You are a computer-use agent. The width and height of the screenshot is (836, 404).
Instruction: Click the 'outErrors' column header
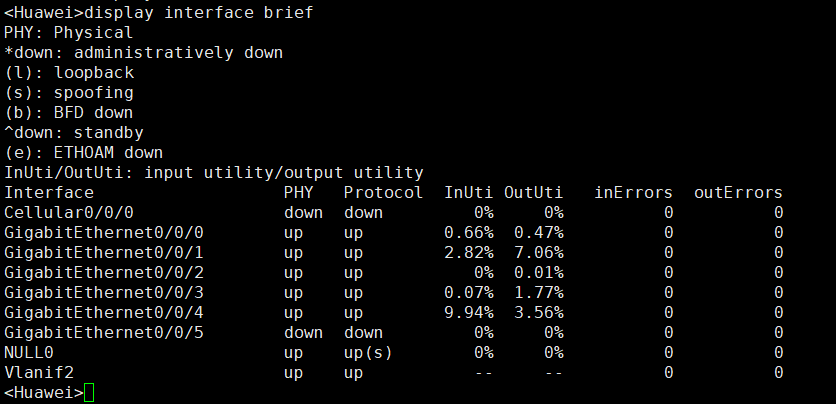point(738,192)
